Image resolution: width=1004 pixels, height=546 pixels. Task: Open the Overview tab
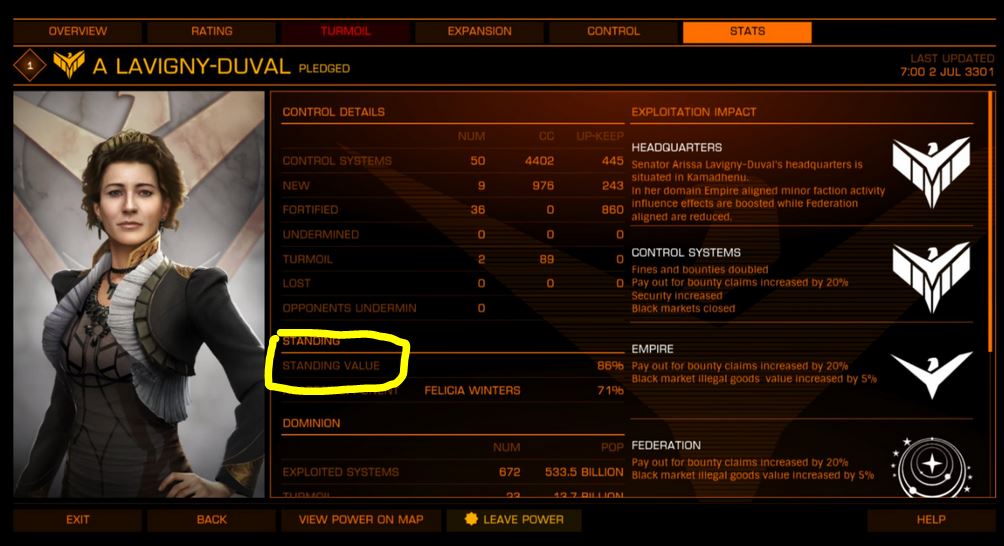click(77, 31)
